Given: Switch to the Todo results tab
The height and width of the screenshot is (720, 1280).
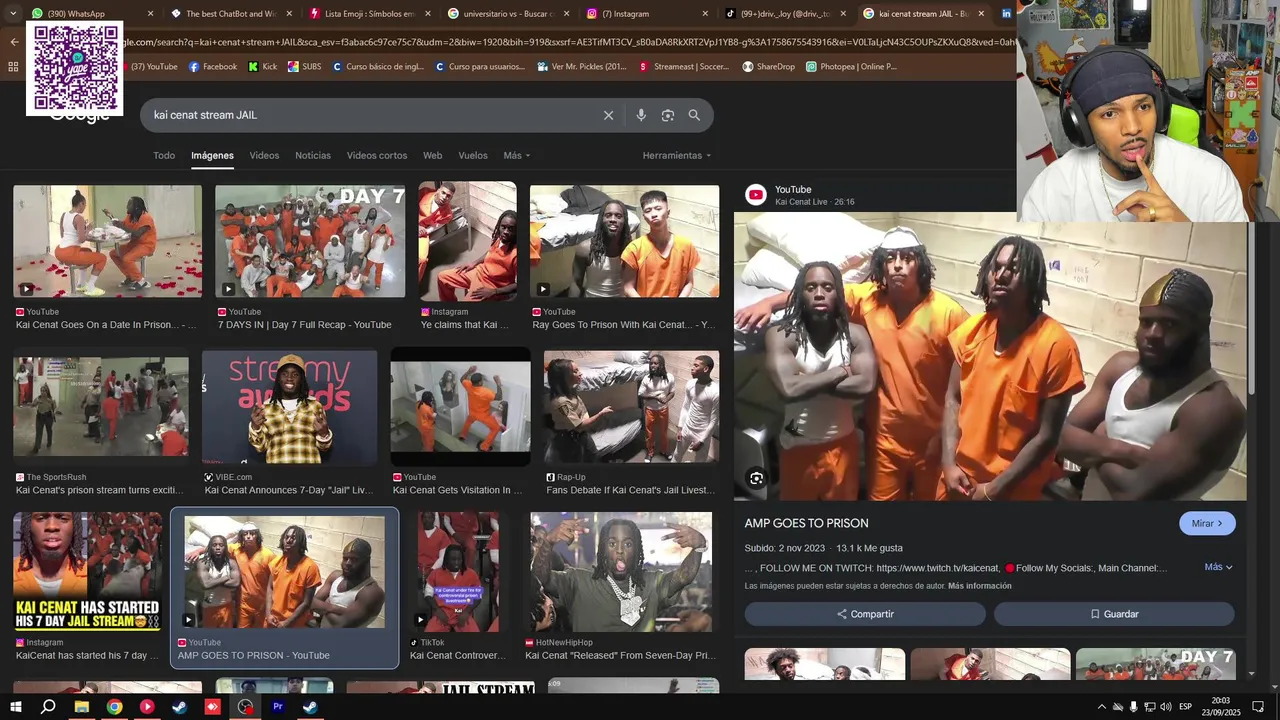Looking at the screenshot, I should [x=164, y=156].
